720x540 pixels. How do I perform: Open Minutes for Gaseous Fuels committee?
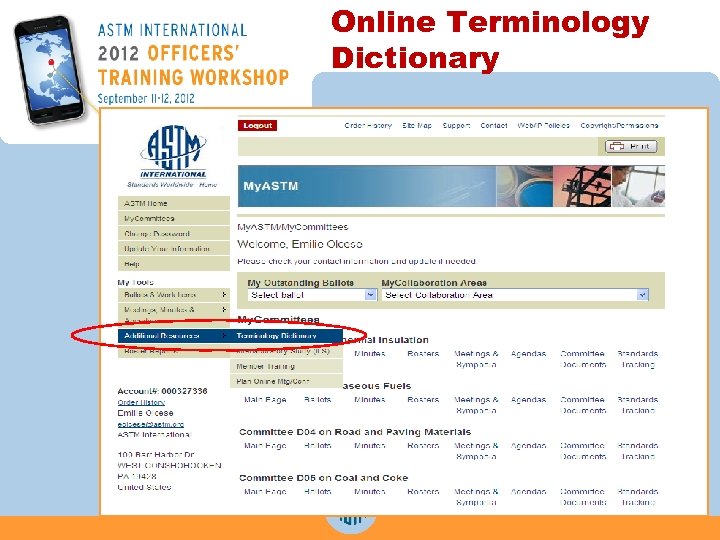tap(370, 399)
